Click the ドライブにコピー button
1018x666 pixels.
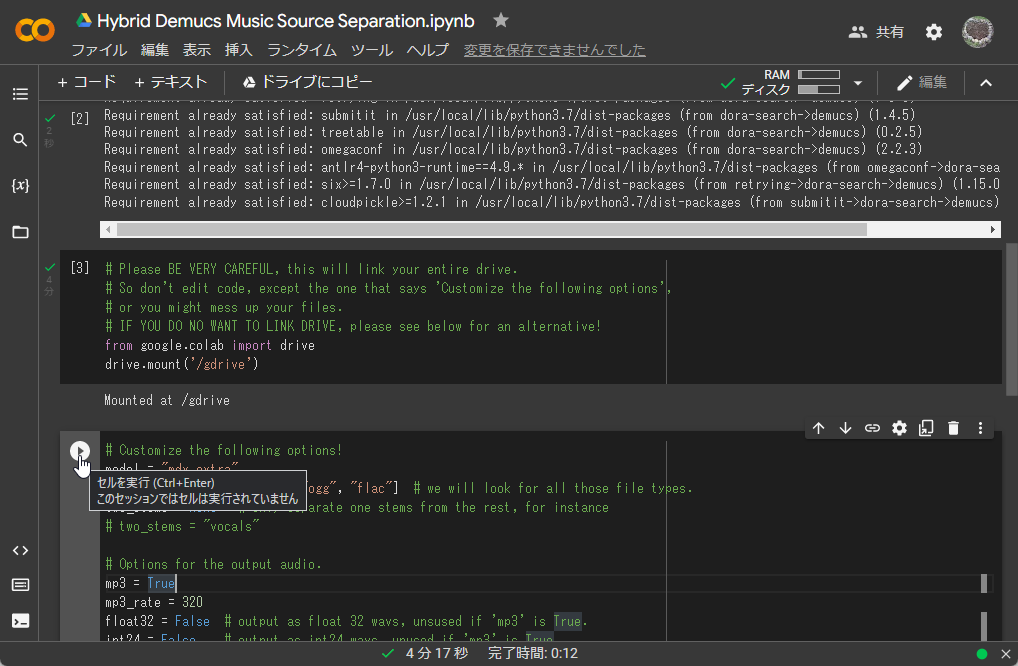(x=306, y=82)
